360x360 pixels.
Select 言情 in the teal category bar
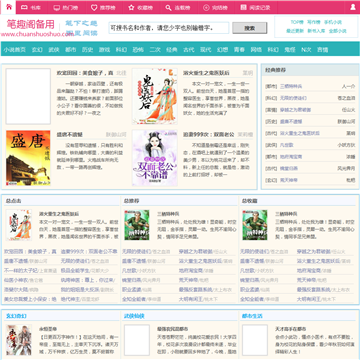(x=322, y=50)
